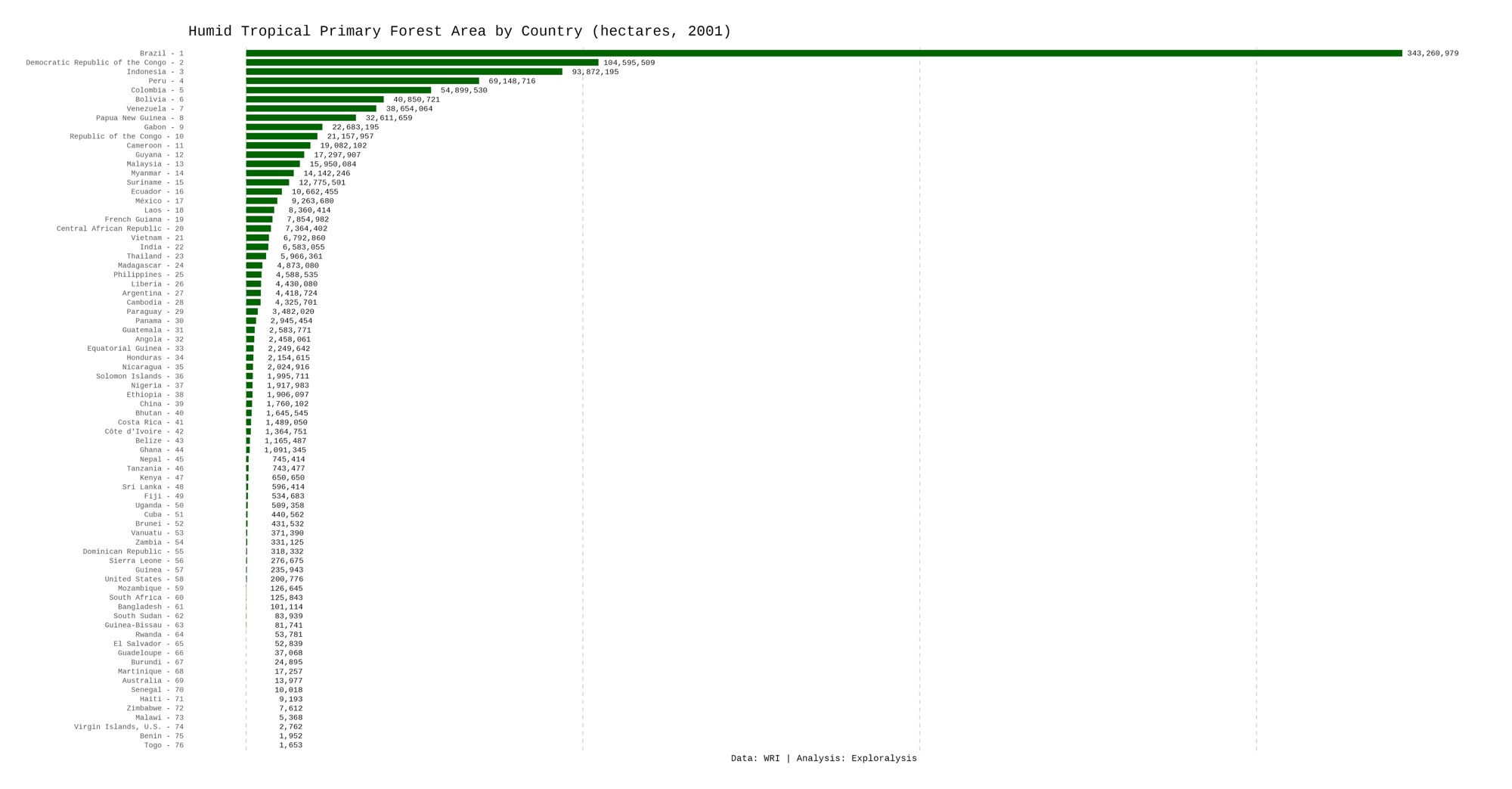Click the Colombia bar
The width and height of the screenshot is (1512, 789).
pyautogui.click(x=338, y=90)
